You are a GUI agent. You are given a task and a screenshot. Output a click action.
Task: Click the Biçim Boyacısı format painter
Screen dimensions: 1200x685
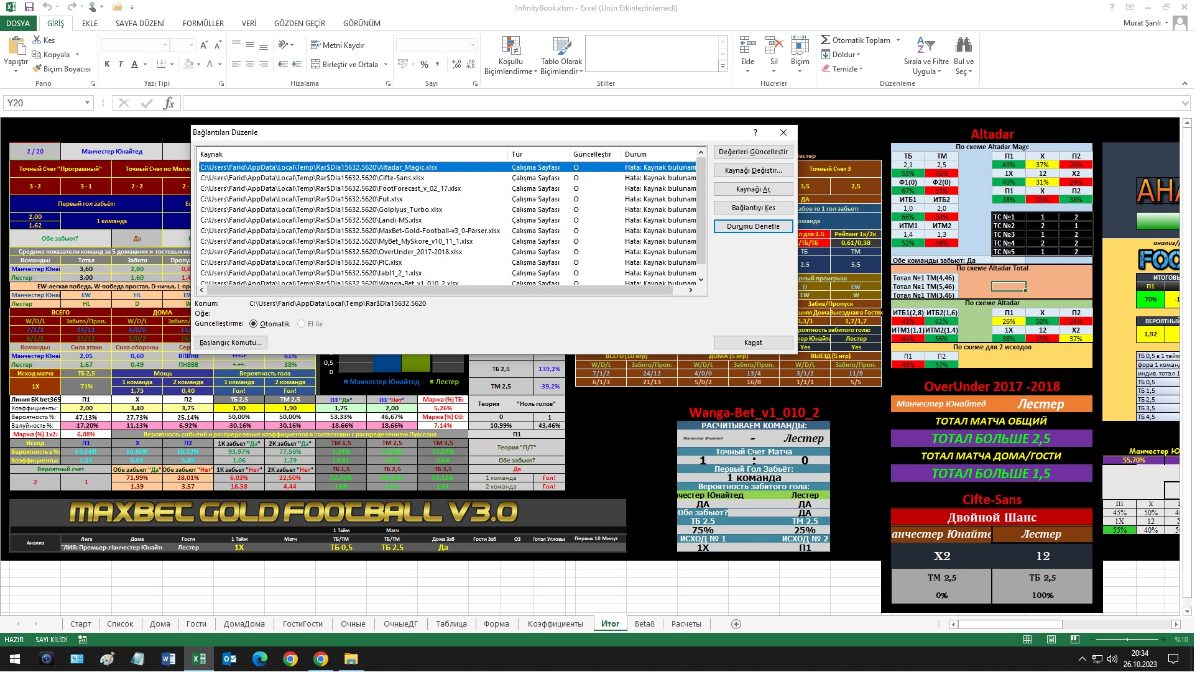pyautogui.click(x=61, y=69)
